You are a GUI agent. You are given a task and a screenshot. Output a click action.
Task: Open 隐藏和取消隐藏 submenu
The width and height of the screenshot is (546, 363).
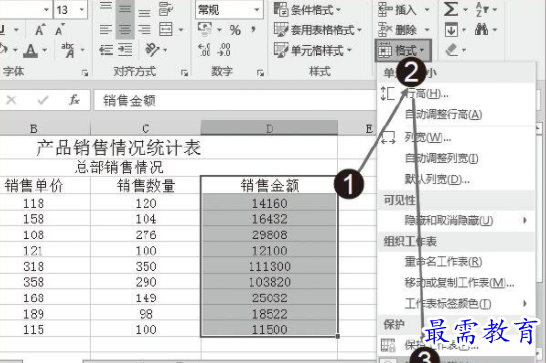point(456,220)
